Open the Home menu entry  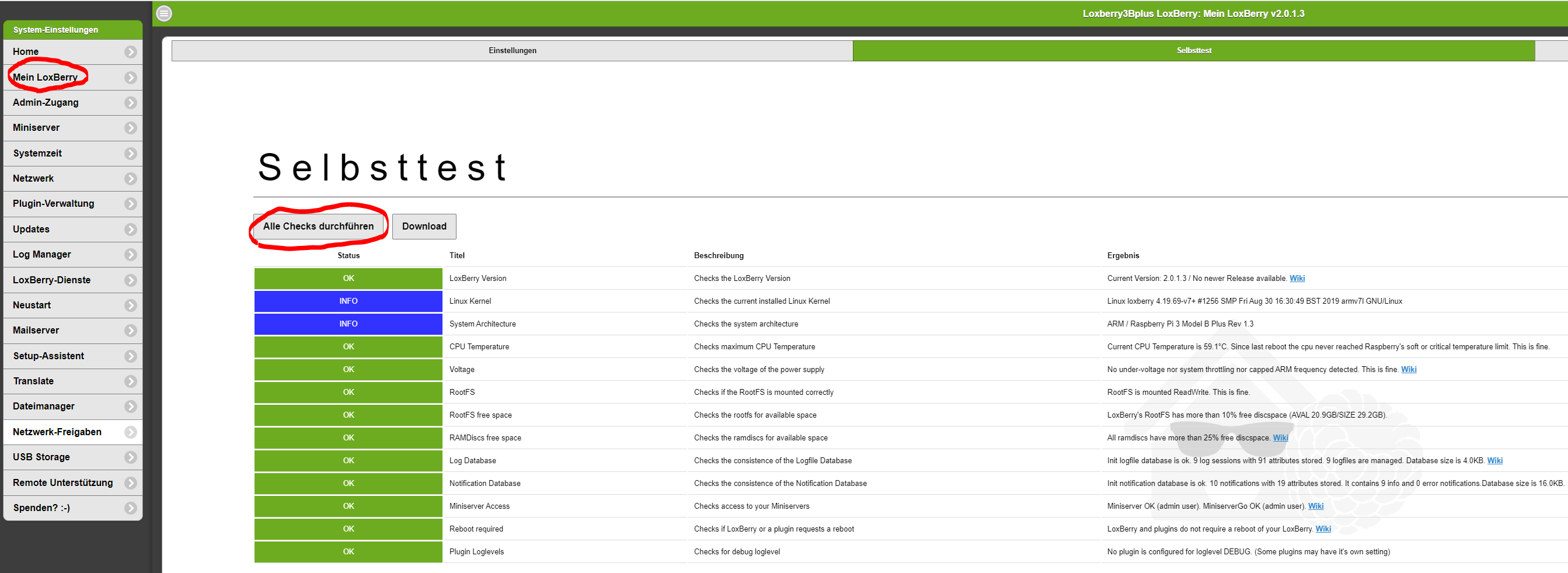point(73,52)
